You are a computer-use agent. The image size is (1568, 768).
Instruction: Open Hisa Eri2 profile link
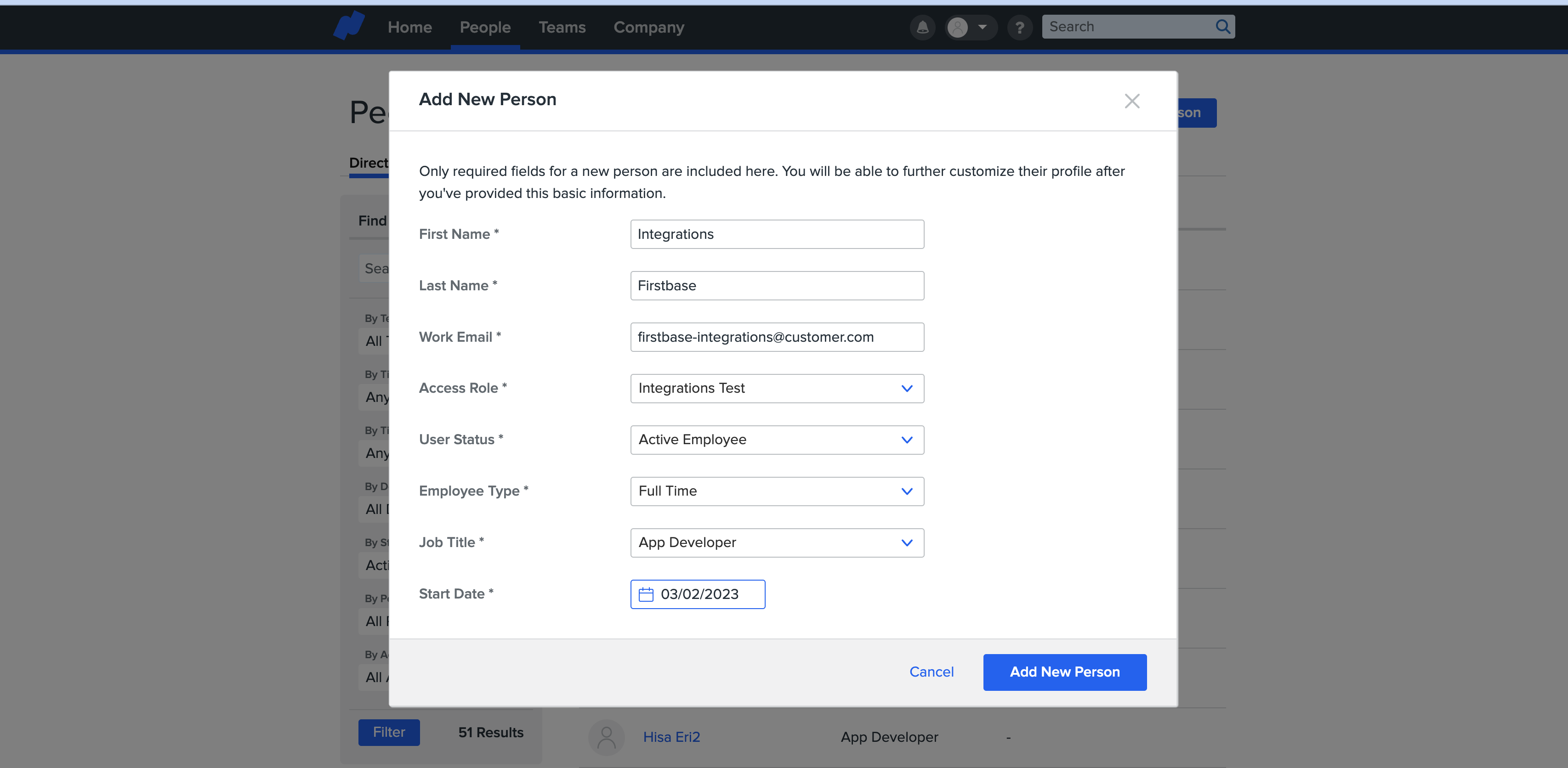click(x=671, y=738)
